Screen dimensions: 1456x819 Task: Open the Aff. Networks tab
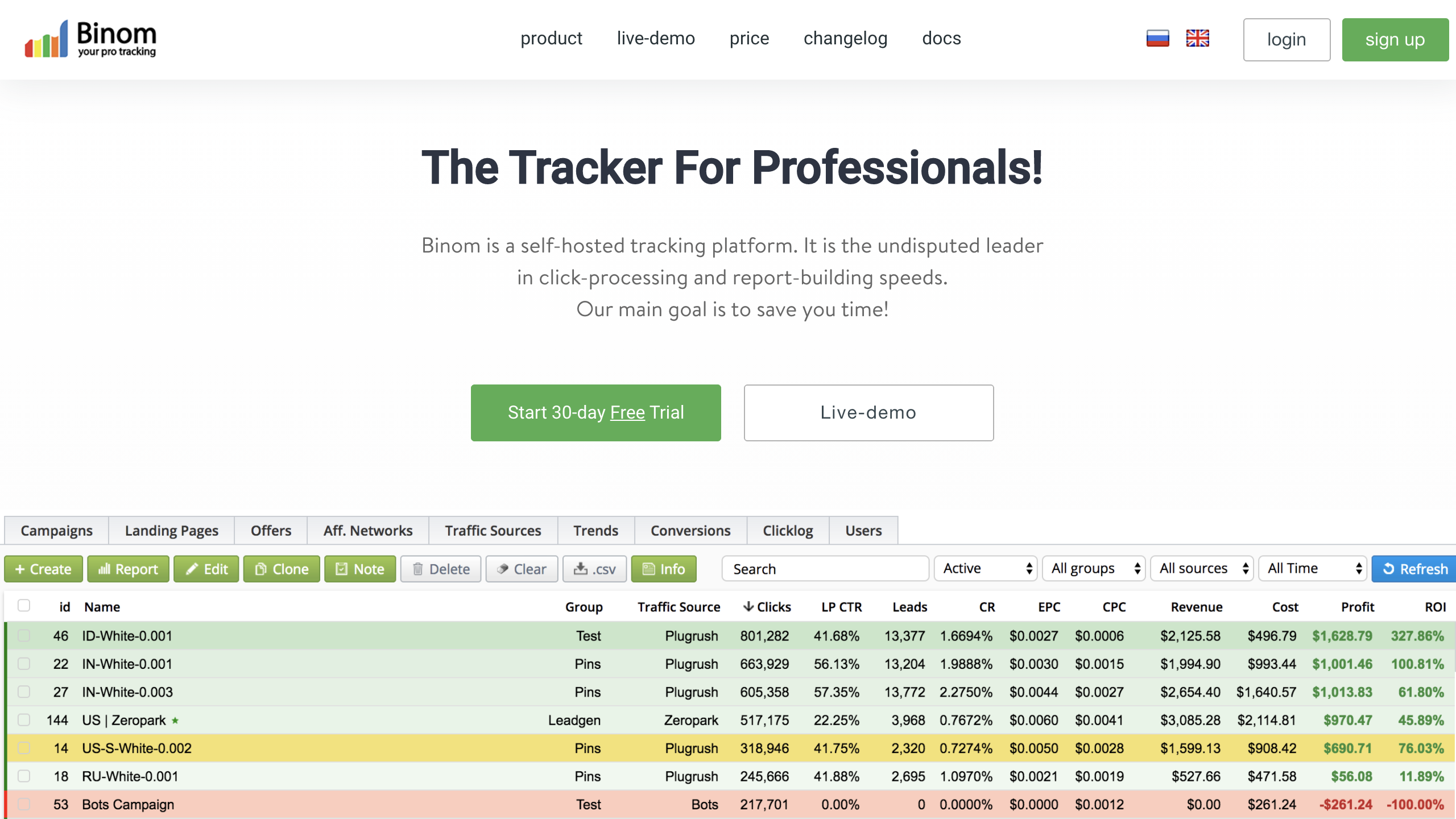point(368,531)
